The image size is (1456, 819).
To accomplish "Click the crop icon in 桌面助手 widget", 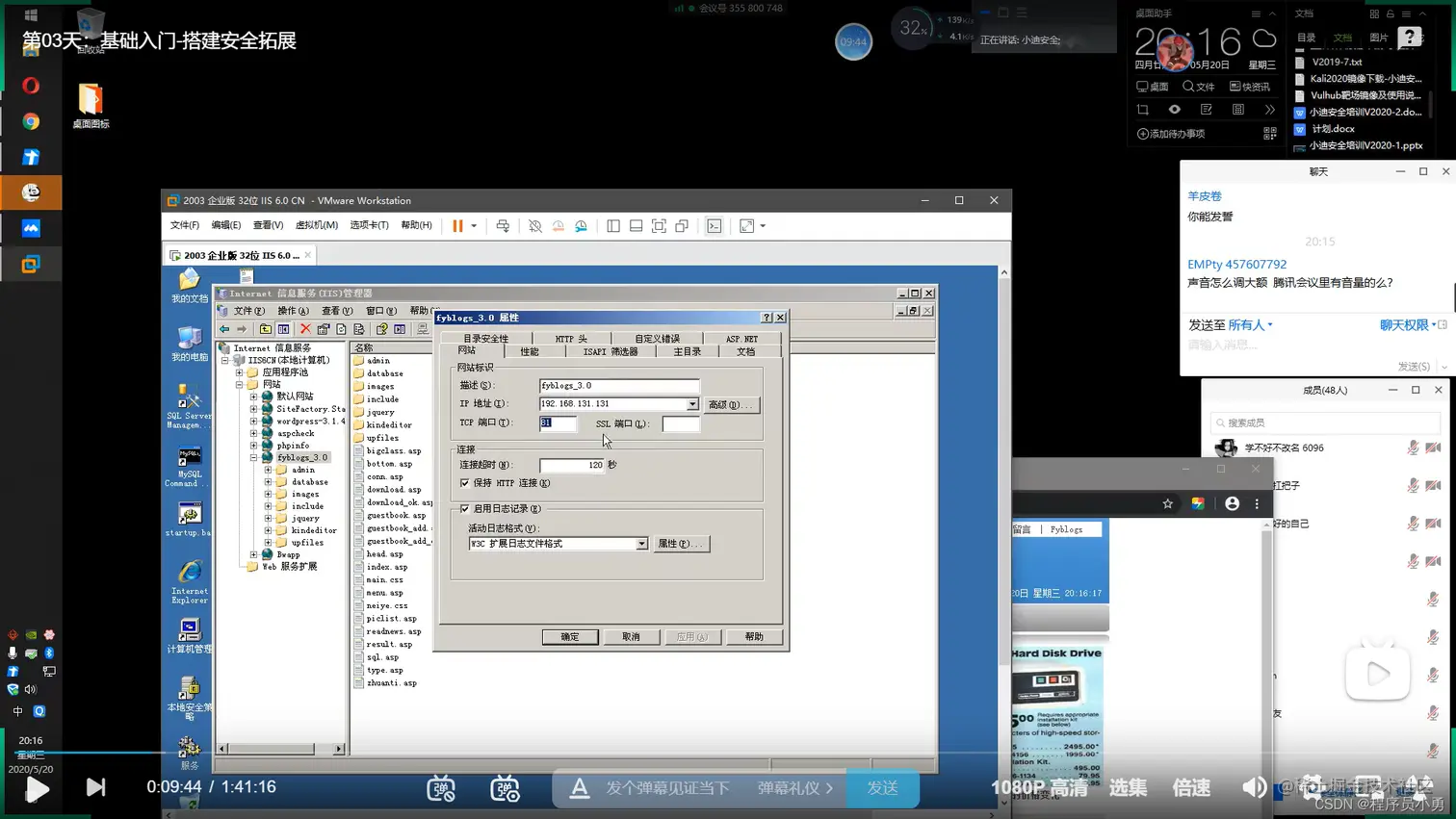I will [x=1142, y=110].
